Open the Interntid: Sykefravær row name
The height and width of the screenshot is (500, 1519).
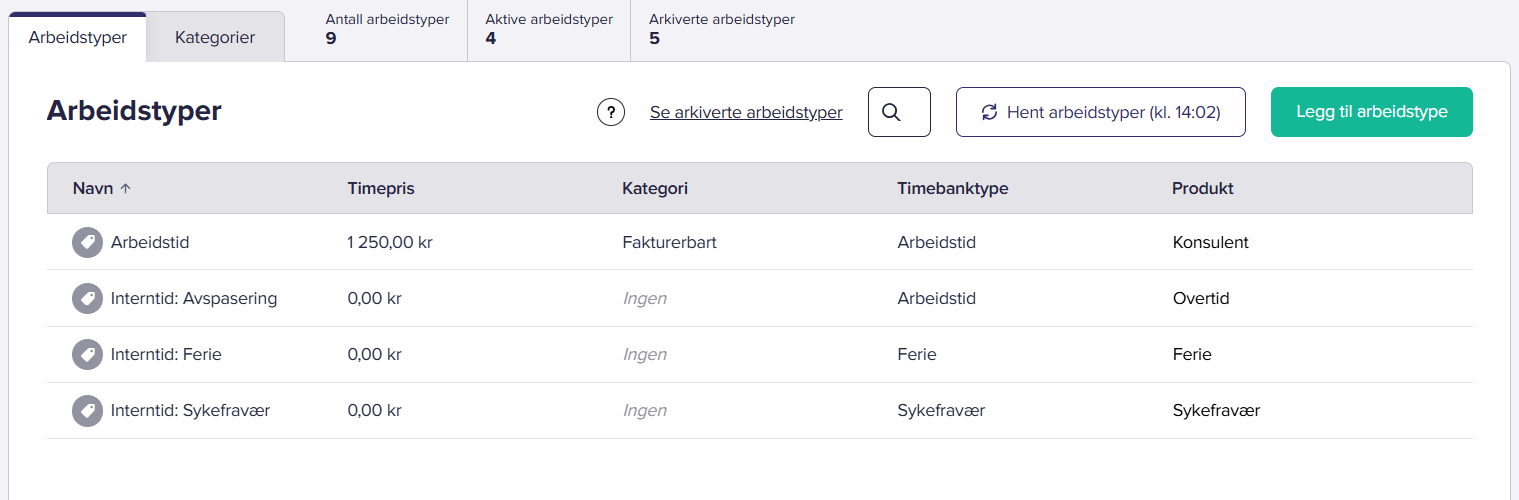(x=190, y=410)
